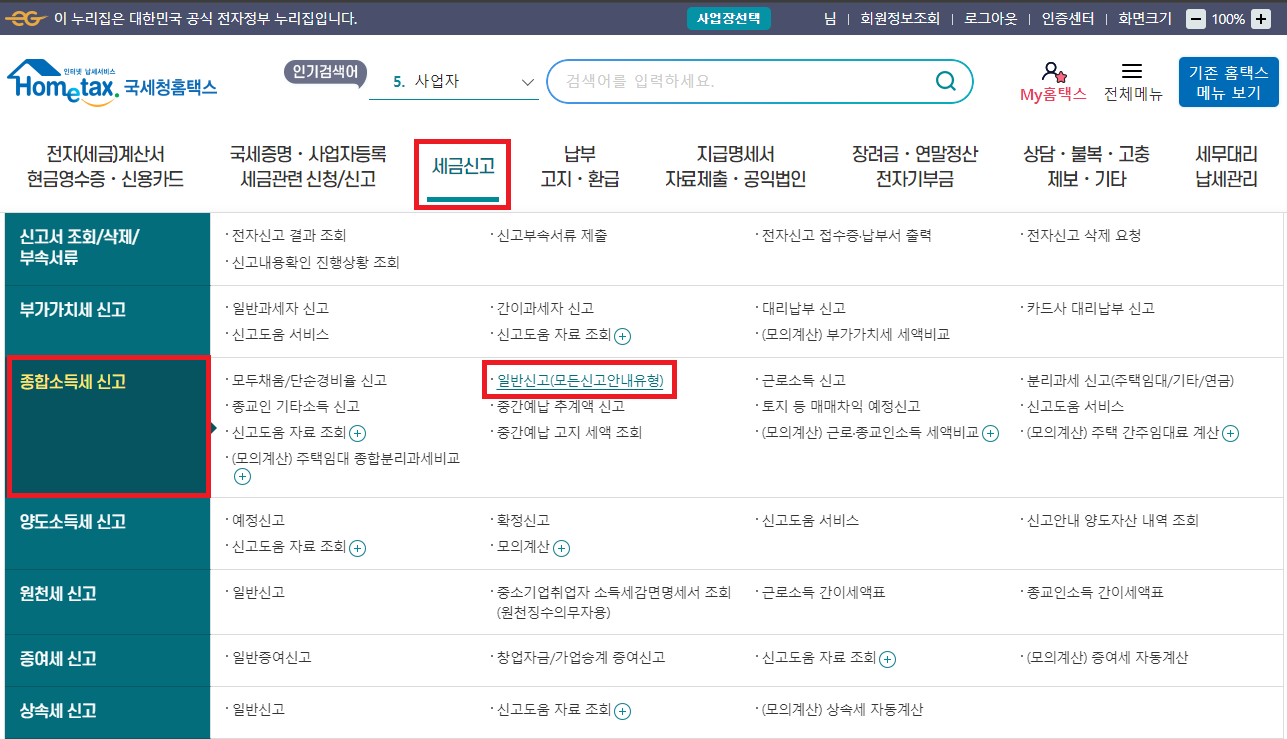Open 전자신고 삭제 요청
The width and height of the screenshot is (1287, 739).
1084,236
